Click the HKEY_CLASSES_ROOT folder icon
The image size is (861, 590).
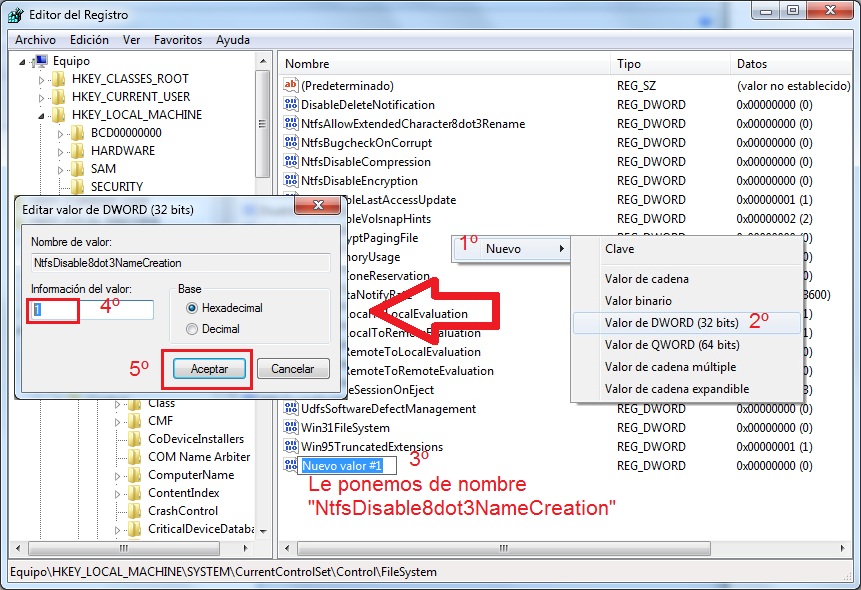(59, 79)
